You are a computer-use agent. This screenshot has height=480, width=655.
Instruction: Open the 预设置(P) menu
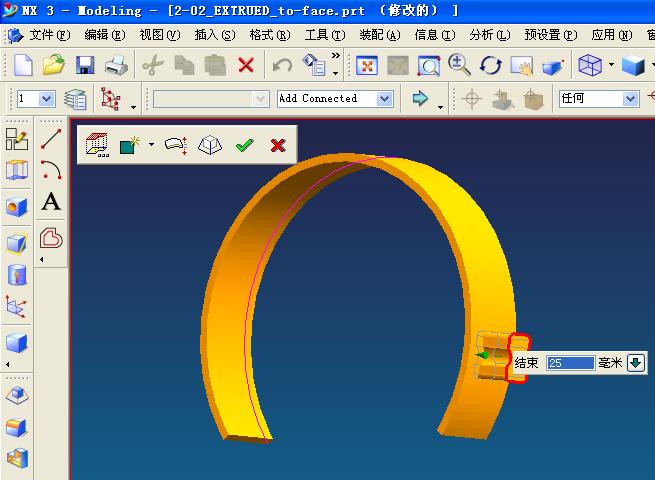[x=551, y=35]
